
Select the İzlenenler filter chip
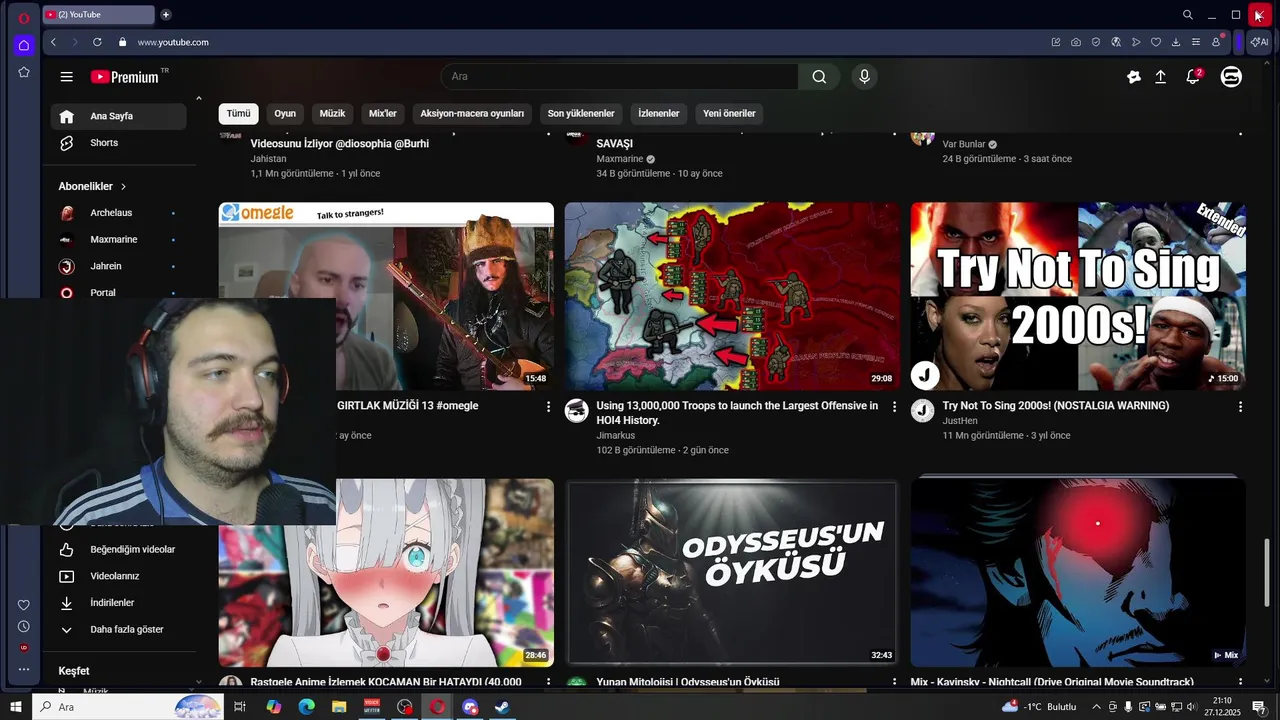point(659,114)
